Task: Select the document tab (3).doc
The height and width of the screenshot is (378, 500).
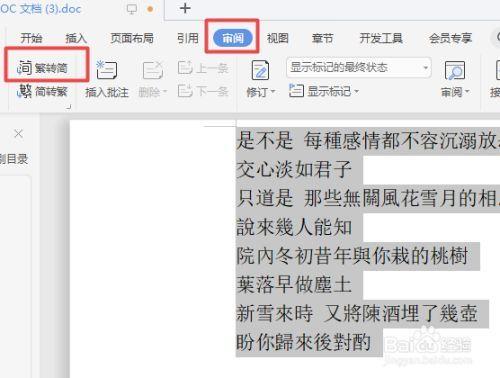Action: coord(41,9)
